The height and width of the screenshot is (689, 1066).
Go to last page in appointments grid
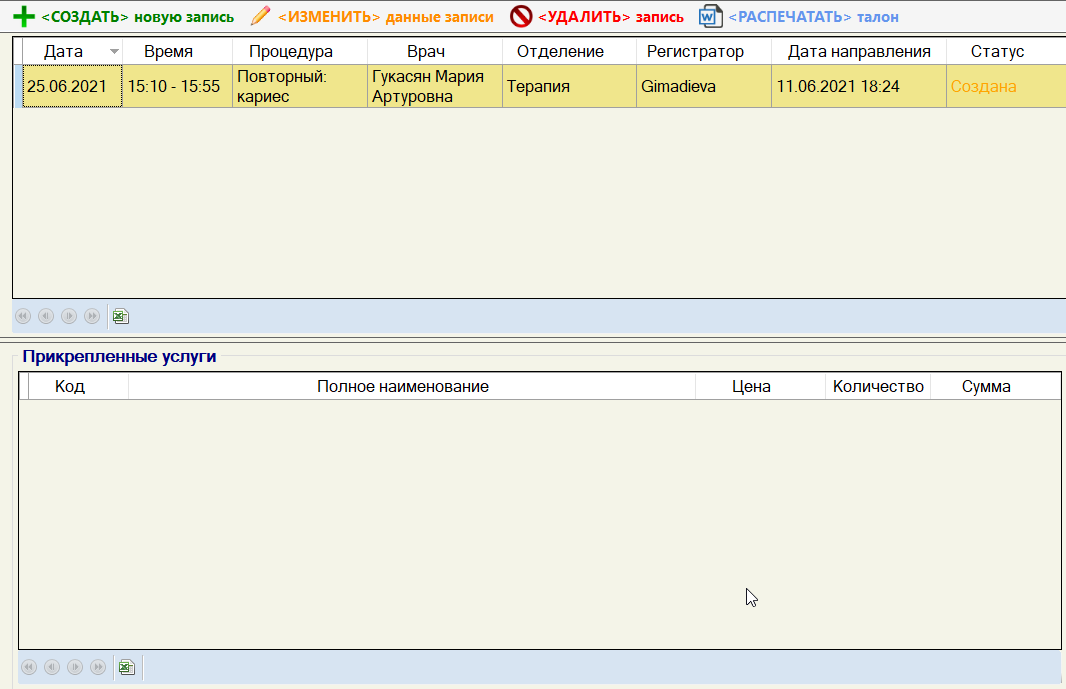(x=92, y=316)
